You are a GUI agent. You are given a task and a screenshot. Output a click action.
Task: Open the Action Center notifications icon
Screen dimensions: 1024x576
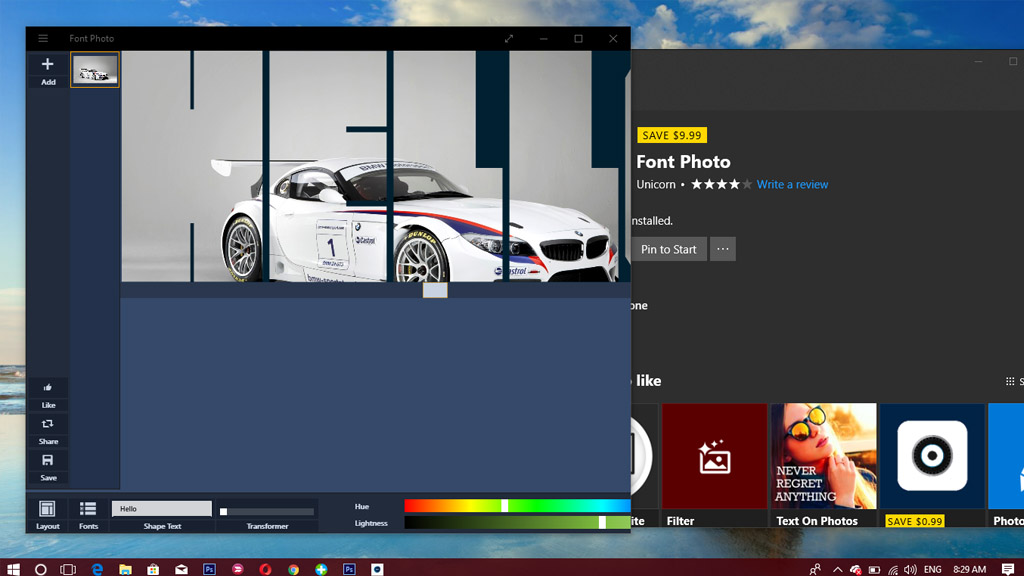click(1008, 569)
